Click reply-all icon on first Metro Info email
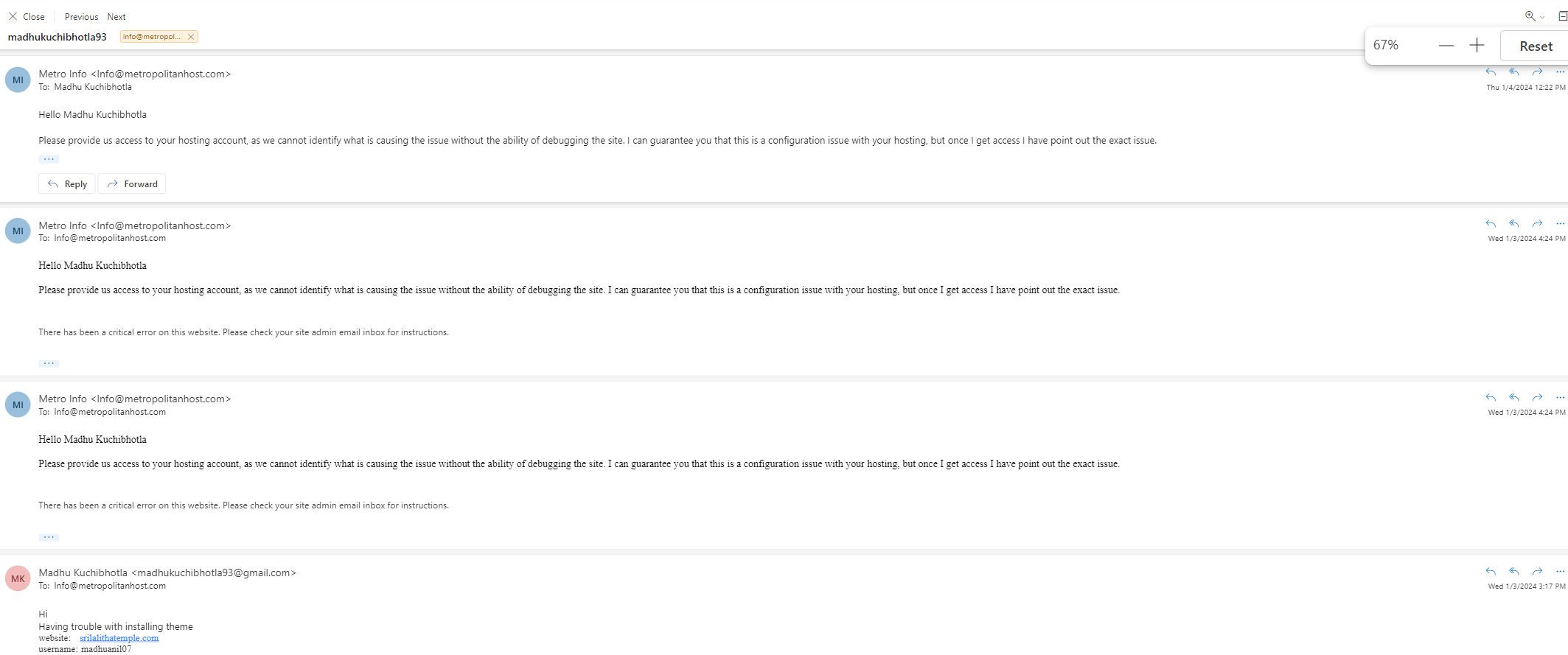This screenshot has width=1568, height=655. click(1514, 72)
